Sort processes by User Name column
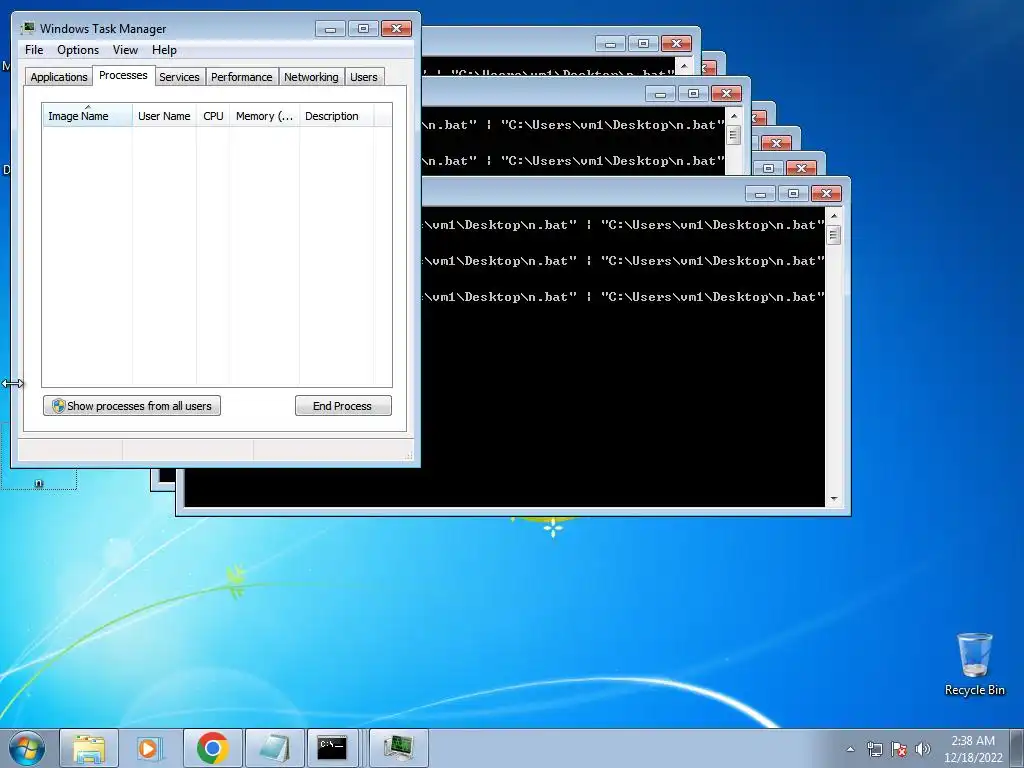The height and width of the screenshot is (768, 1024). pos(164,116)
